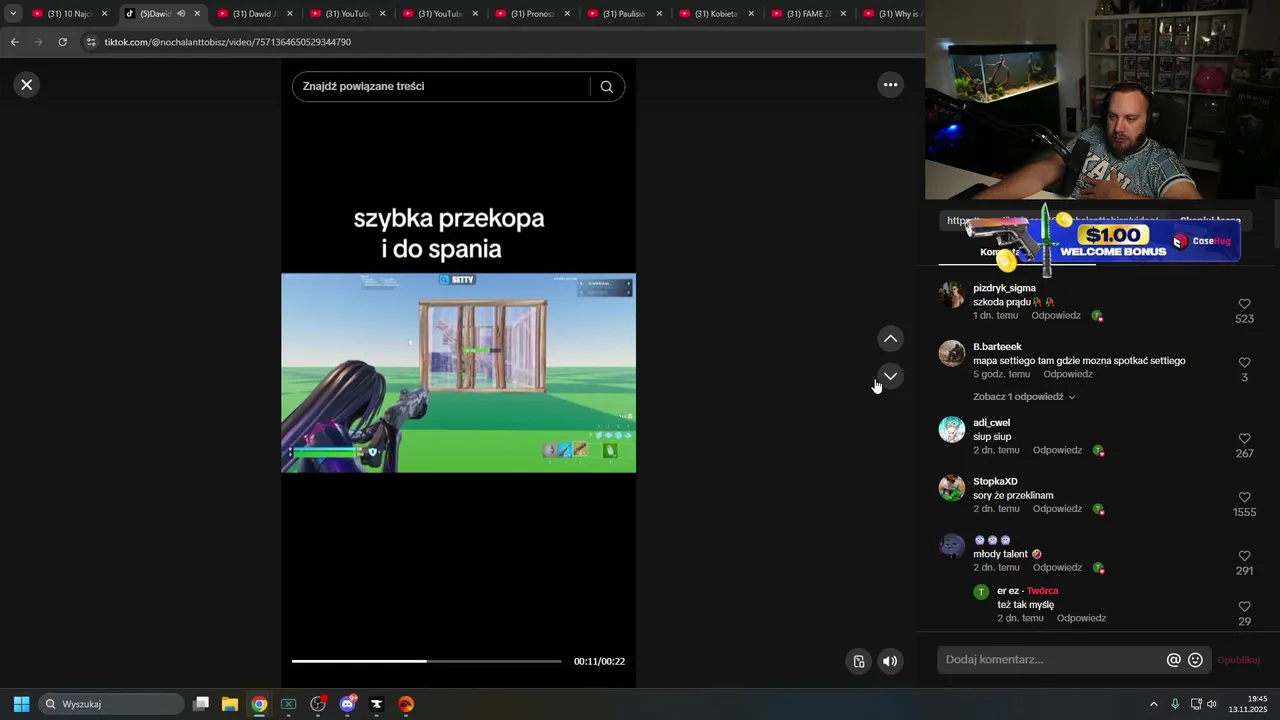Viewport: 1280px width, 720px height.
Task: Switch to the '(31) Paulisia' tab
Action: [624, 14]
